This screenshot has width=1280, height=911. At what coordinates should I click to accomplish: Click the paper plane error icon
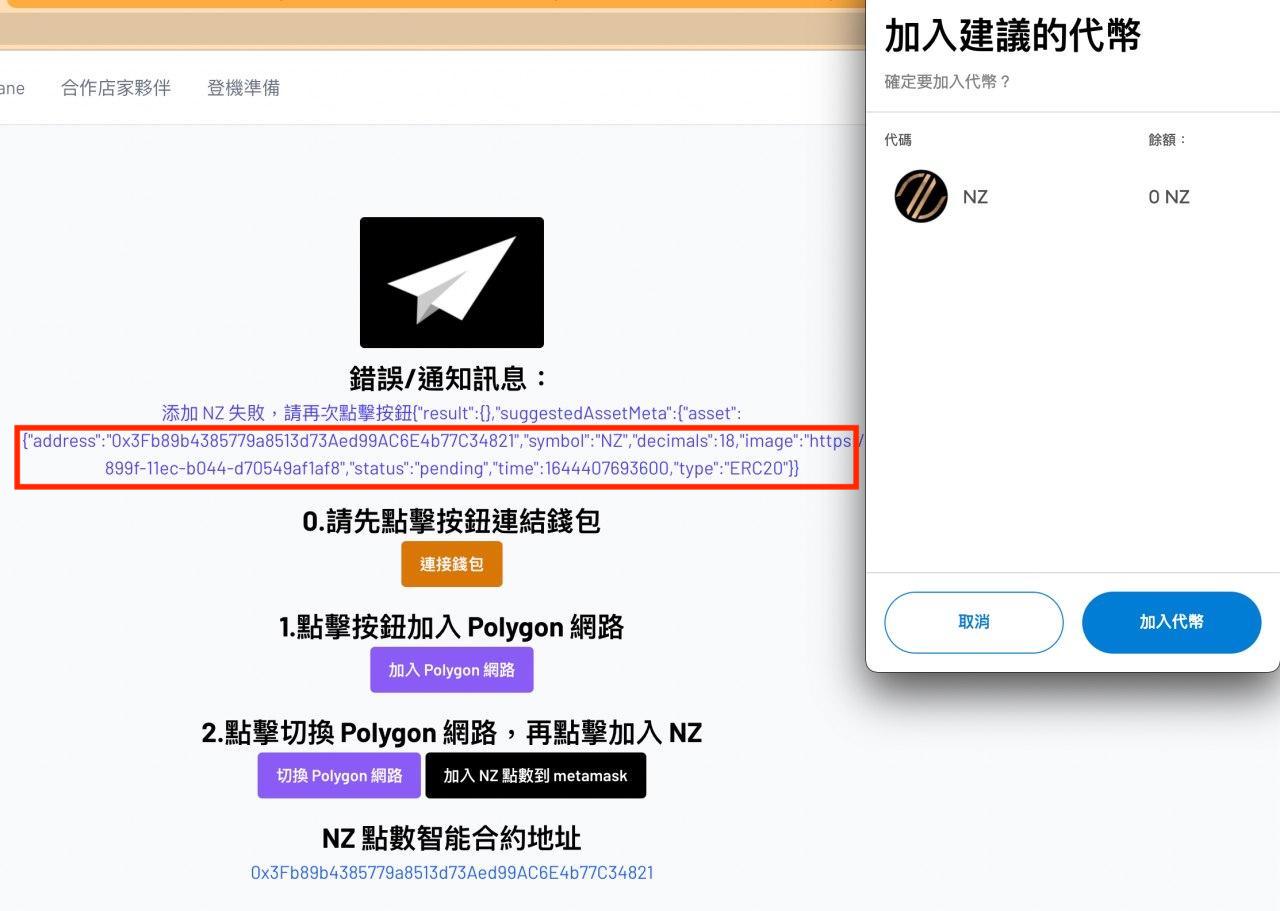click(451, 281)
